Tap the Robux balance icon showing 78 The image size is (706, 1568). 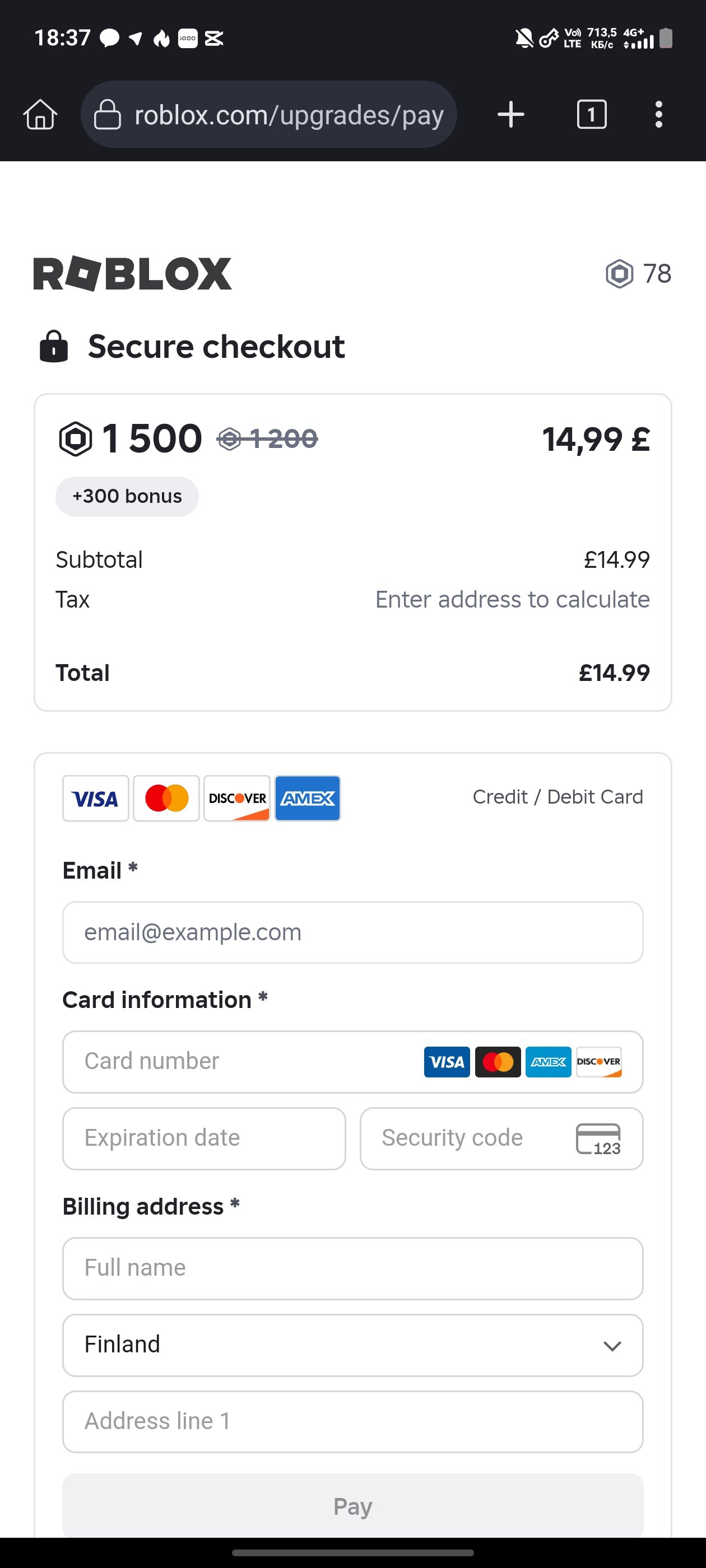pyautogui.click(x=620, y=274)
